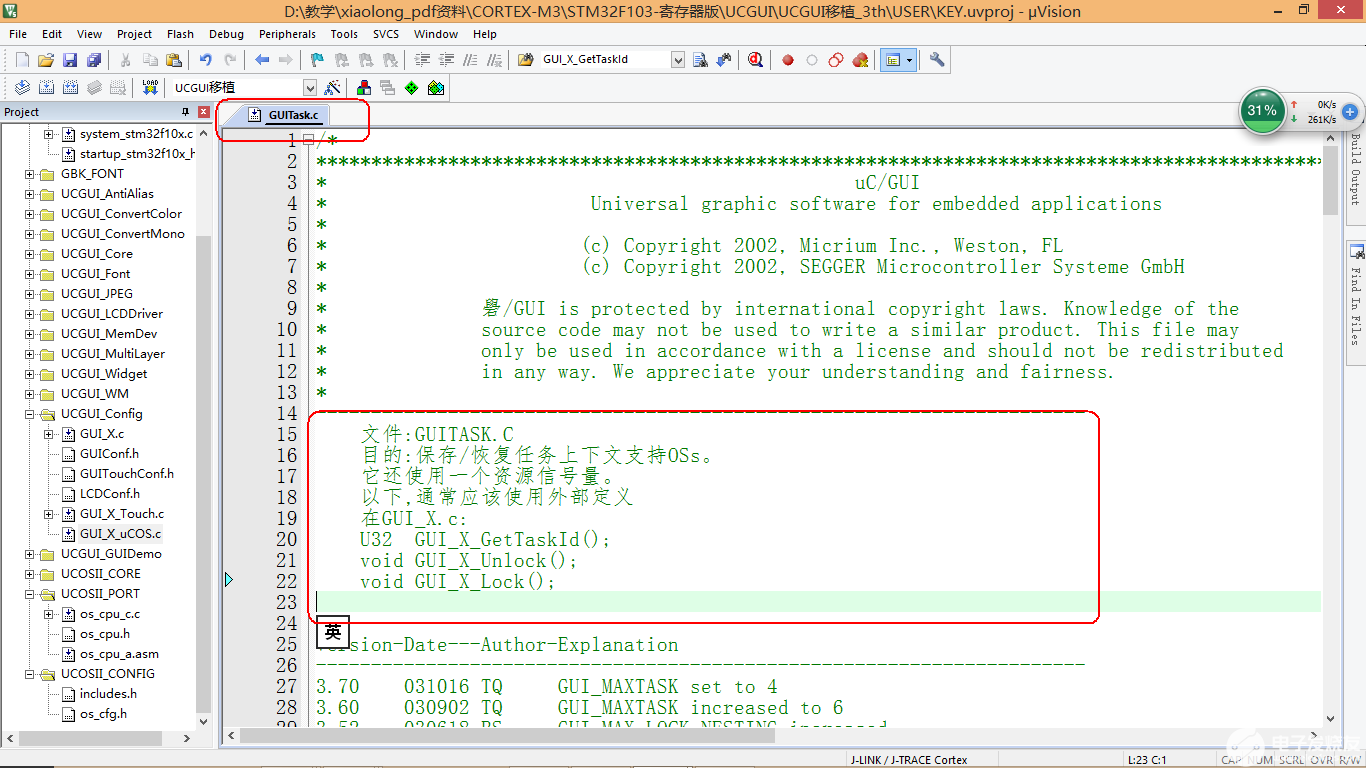Click the project tree vertical scrollbar

click(204, 472)
